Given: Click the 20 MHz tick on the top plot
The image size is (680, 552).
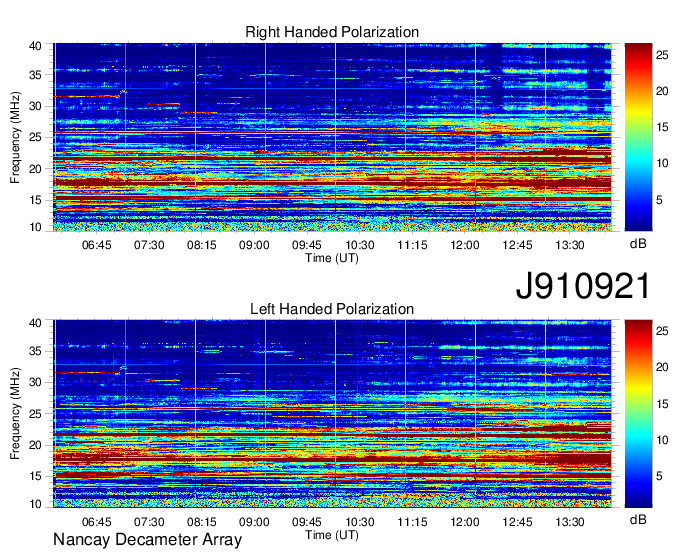Looking at the screenshot, I should point(35,169).
